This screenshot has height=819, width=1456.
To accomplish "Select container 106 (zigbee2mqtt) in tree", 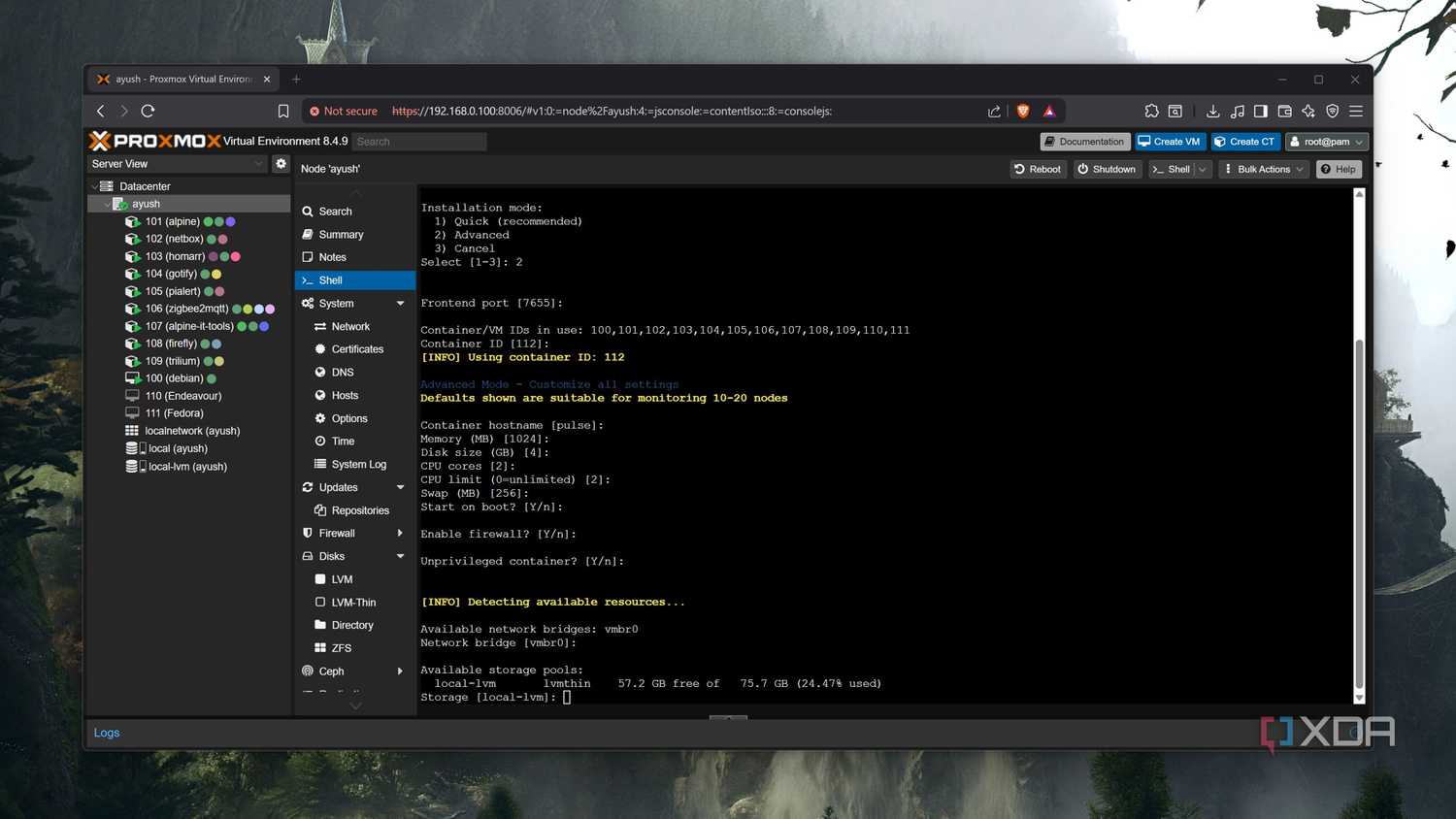I will [188, 309].
